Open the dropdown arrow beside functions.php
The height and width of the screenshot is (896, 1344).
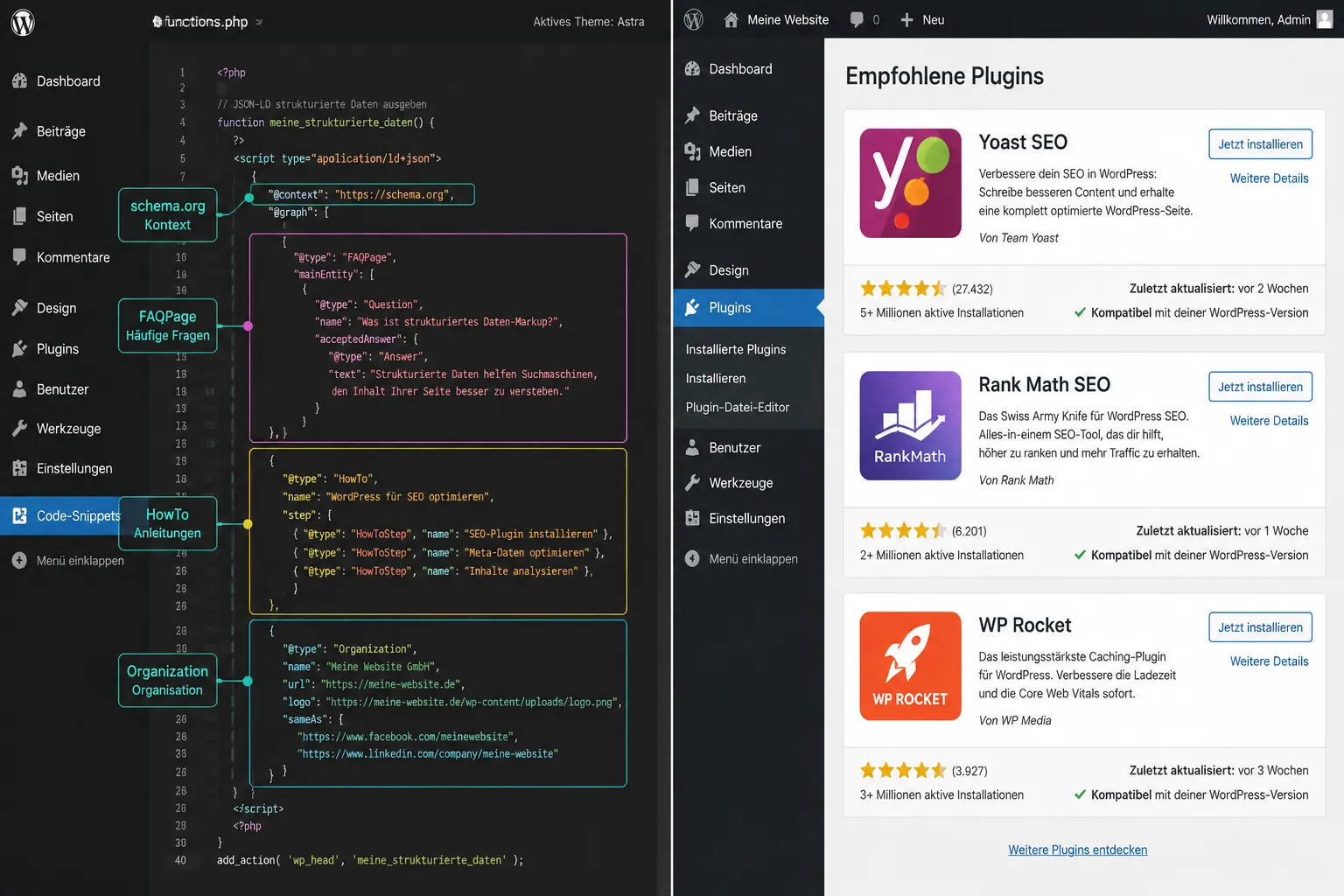click(x=259, y=22)
